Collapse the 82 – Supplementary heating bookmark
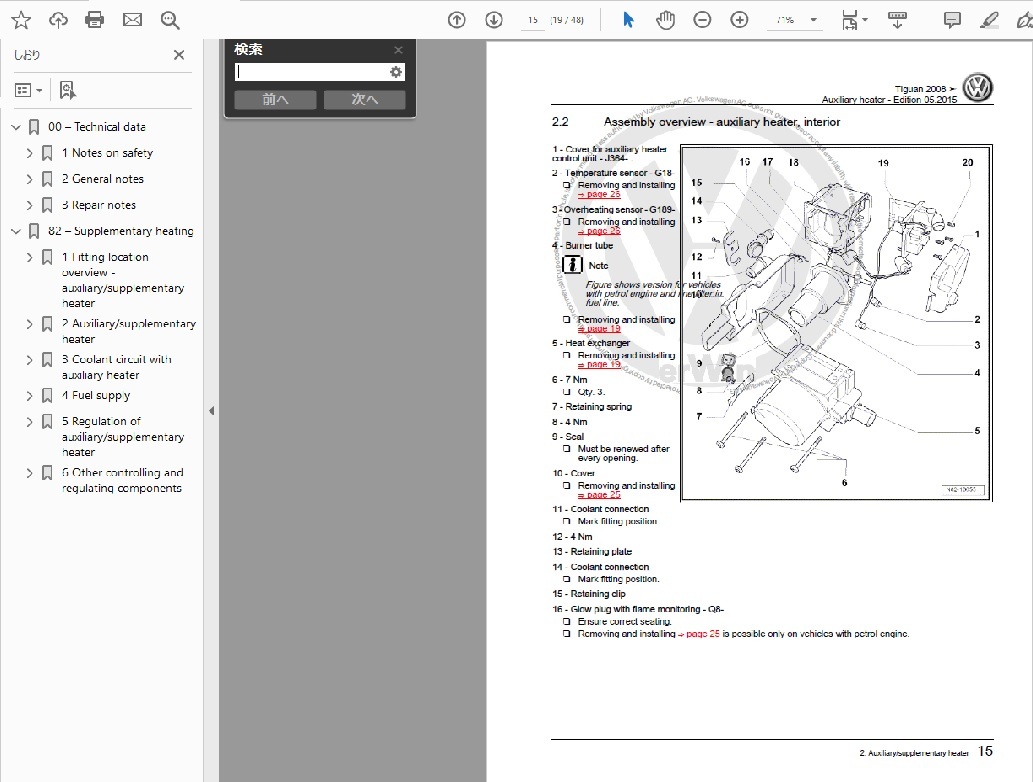1033x782 pixels. [16, 231]
